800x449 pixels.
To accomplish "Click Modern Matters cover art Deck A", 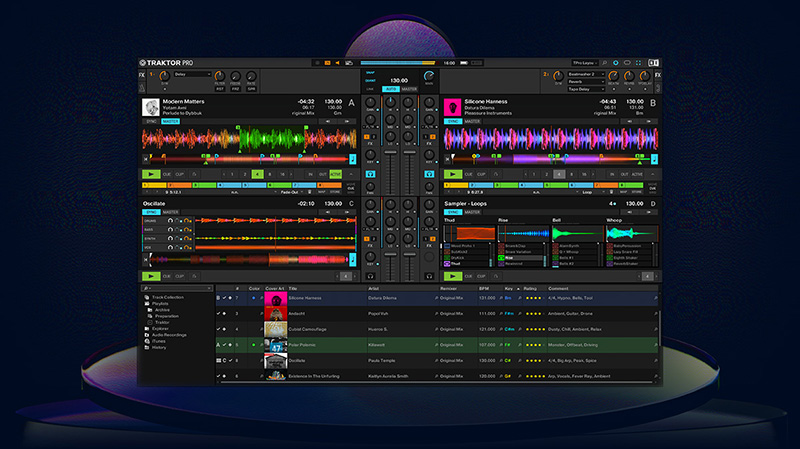I will point(151,108).
